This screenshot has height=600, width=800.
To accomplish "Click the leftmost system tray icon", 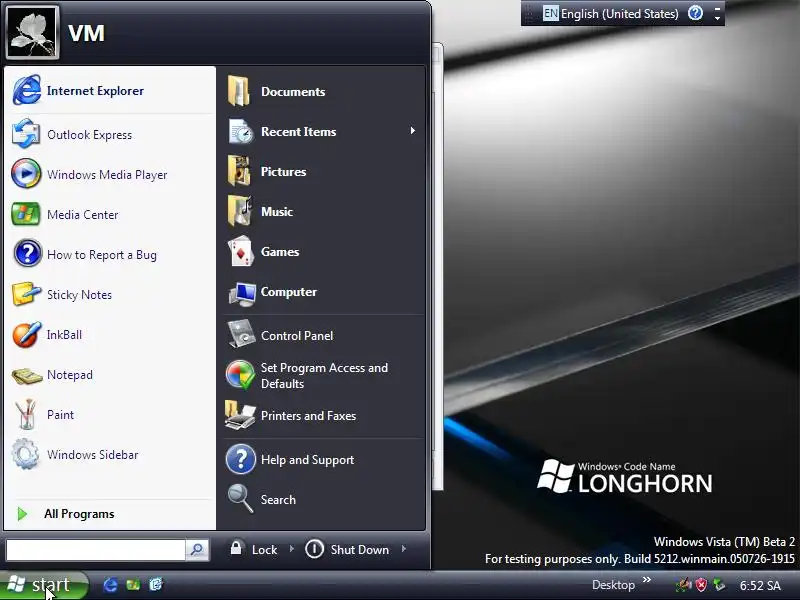I will pos(684,585).
